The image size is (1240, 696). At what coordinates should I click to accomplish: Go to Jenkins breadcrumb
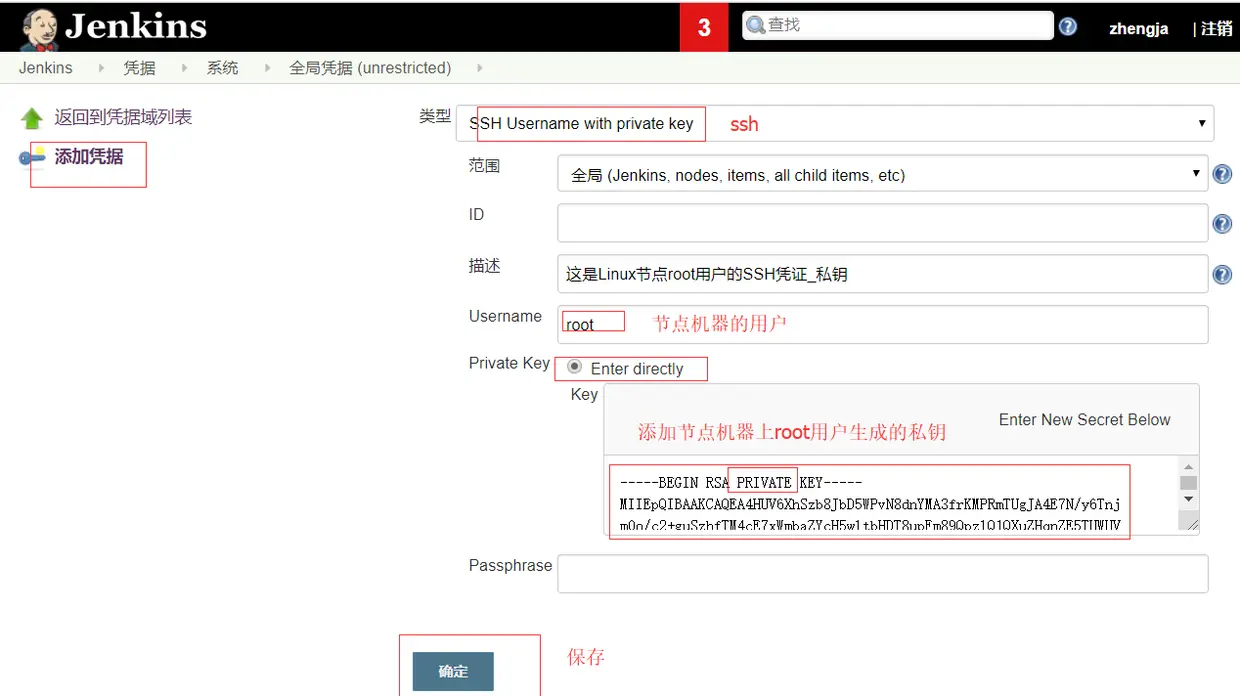pyautogui.click(x=45, y=68)
